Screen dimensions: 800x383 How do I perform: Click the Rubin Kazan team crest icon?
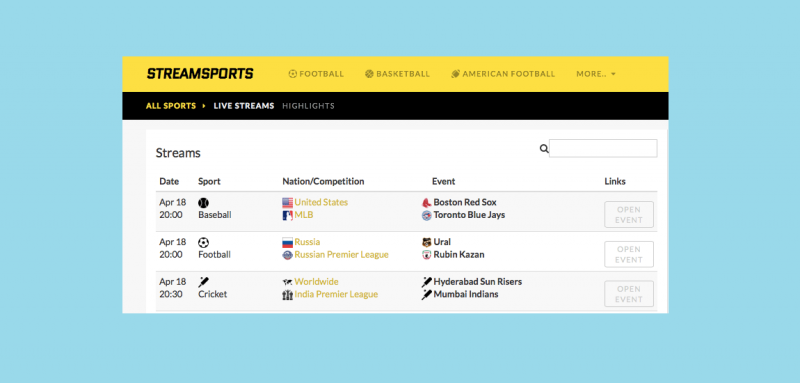pyautogui.click(x=427, y=255)
